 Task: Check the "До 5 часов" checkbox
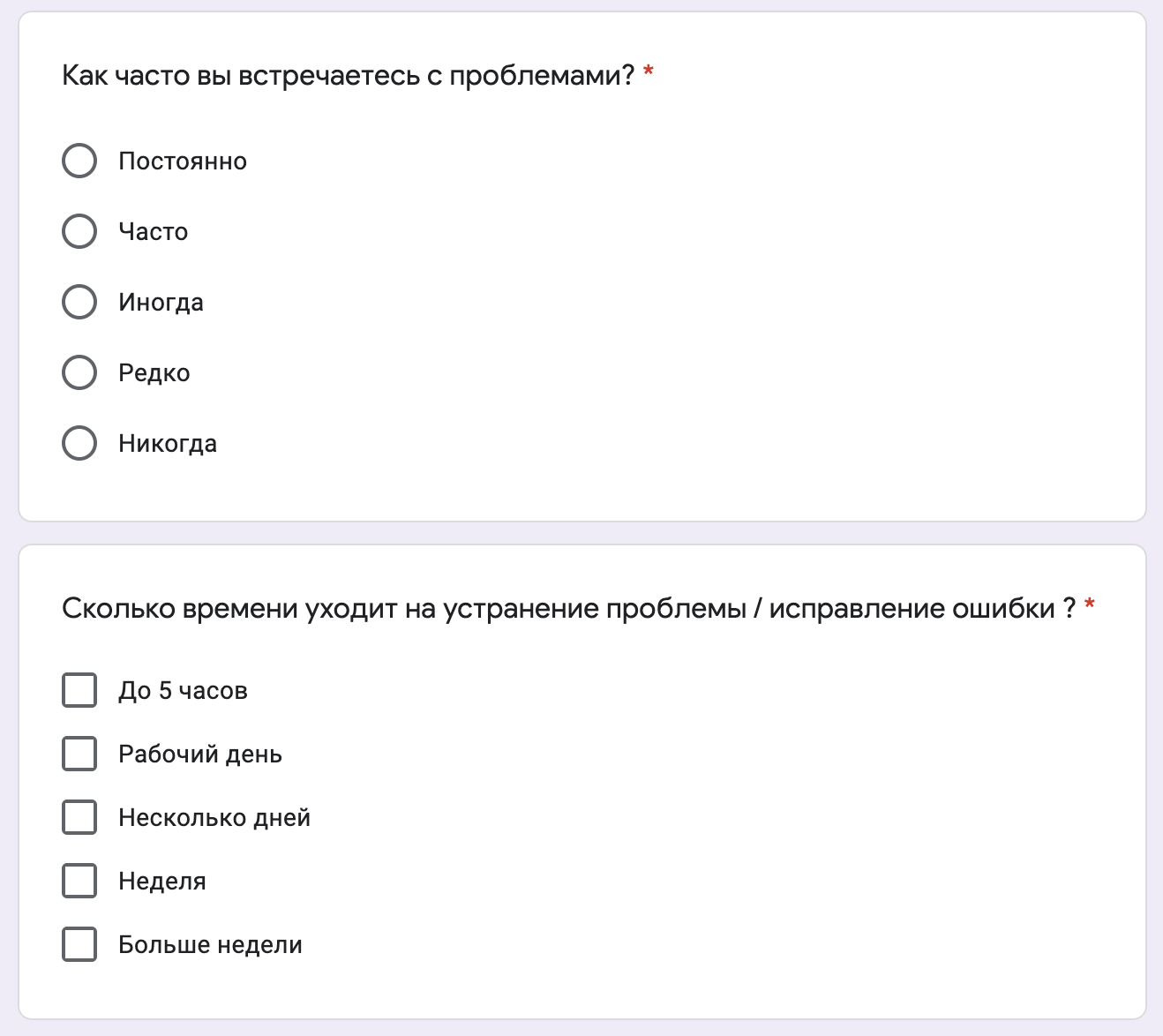pyautogui.click(x=79, y=690)
